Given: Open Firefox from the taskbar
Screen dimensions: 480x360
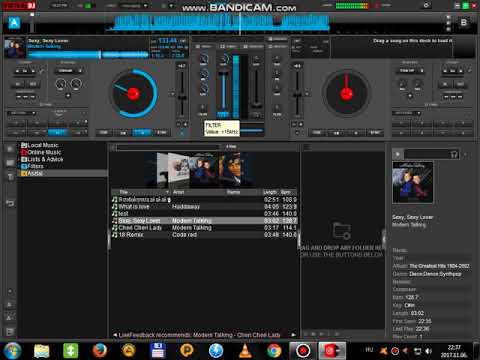Looking at the screenshot, I should pyautogui.click(x=99, y=350).
